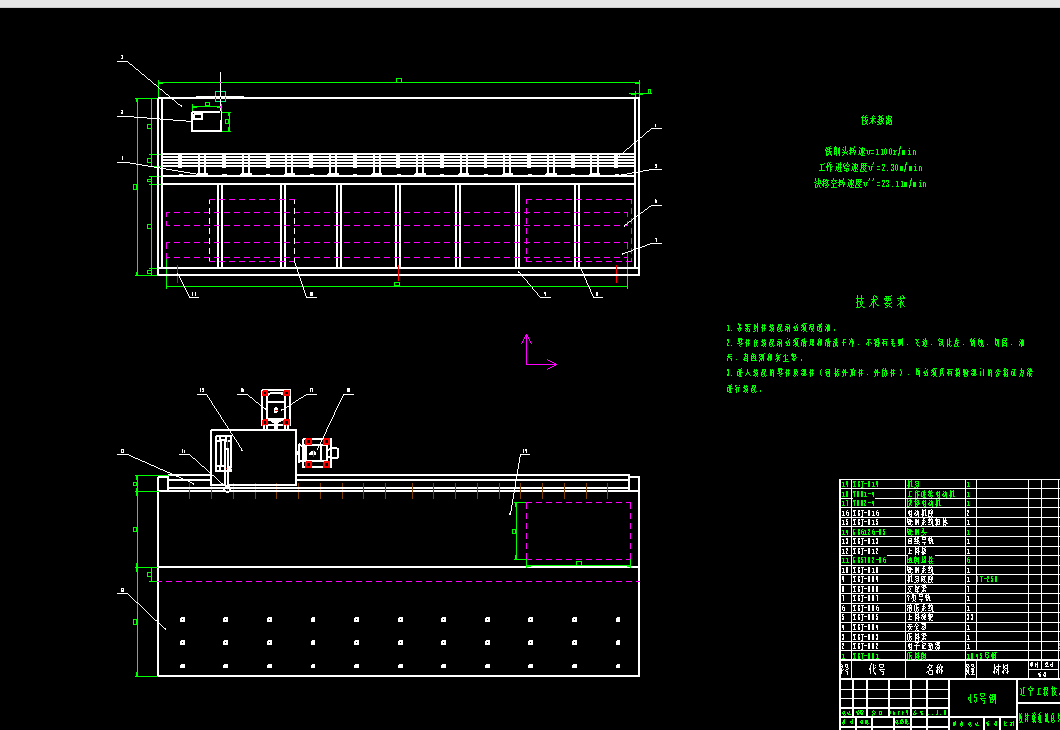Select the text line with v=1100r/min
Screen dimensions: 1060x730
871,152
